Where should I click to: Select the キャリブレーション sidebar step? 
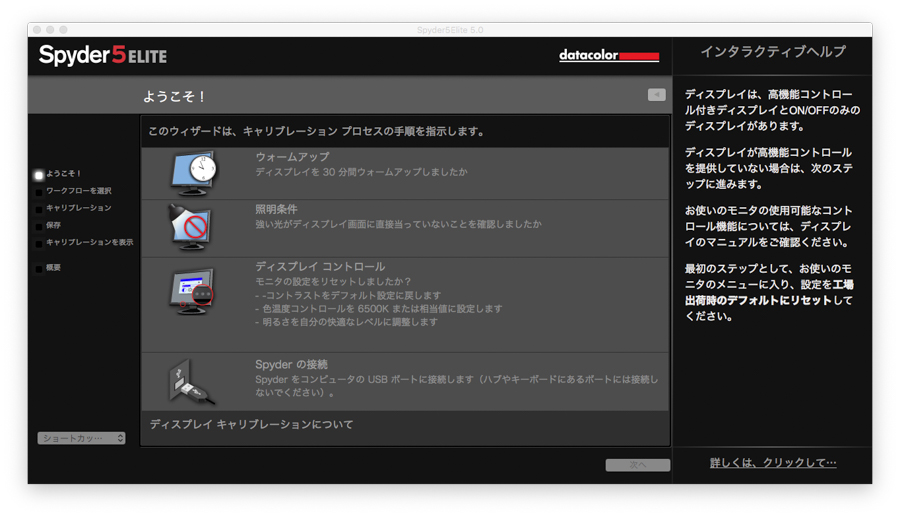[79, 208]
